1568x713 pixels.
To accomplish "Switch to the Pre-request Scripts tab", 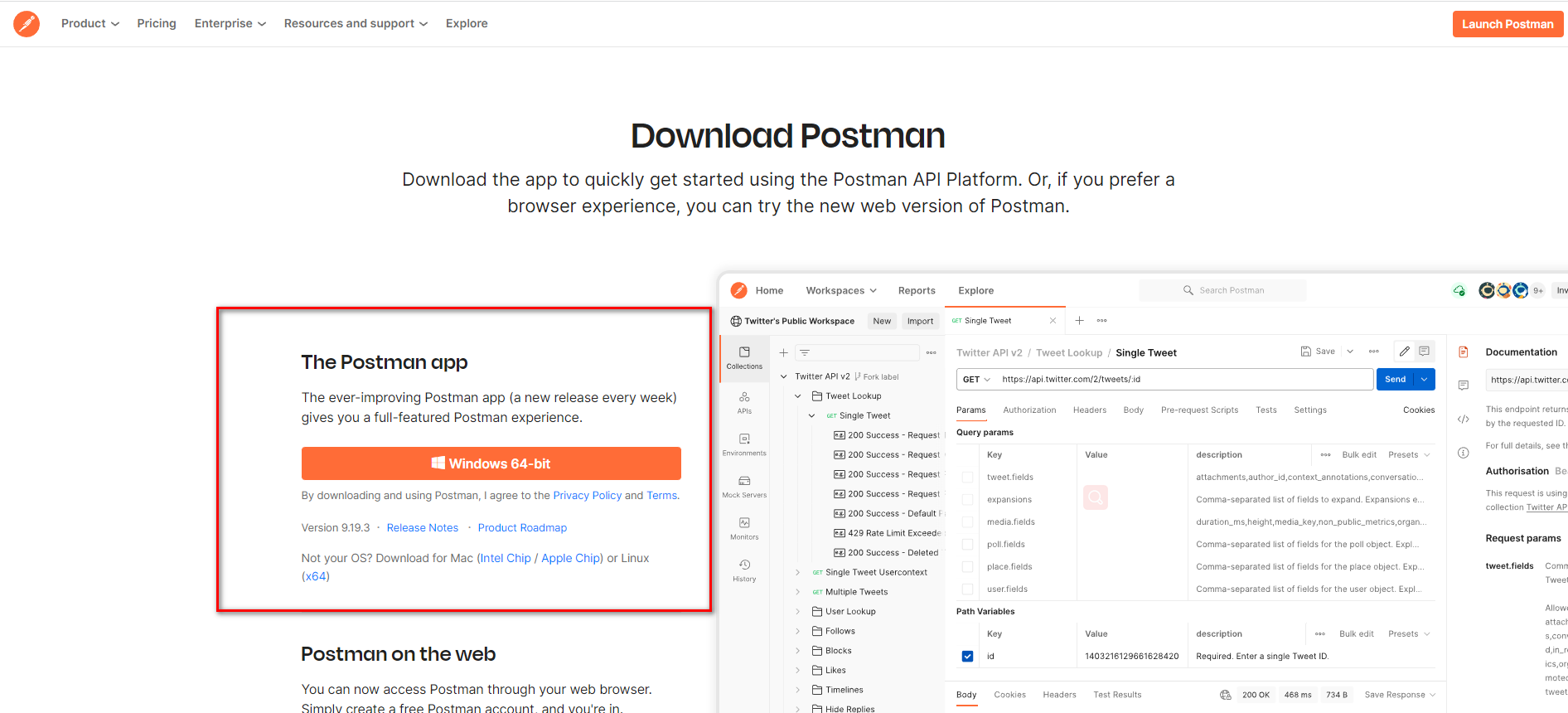I will click(x=1199, y=410).
